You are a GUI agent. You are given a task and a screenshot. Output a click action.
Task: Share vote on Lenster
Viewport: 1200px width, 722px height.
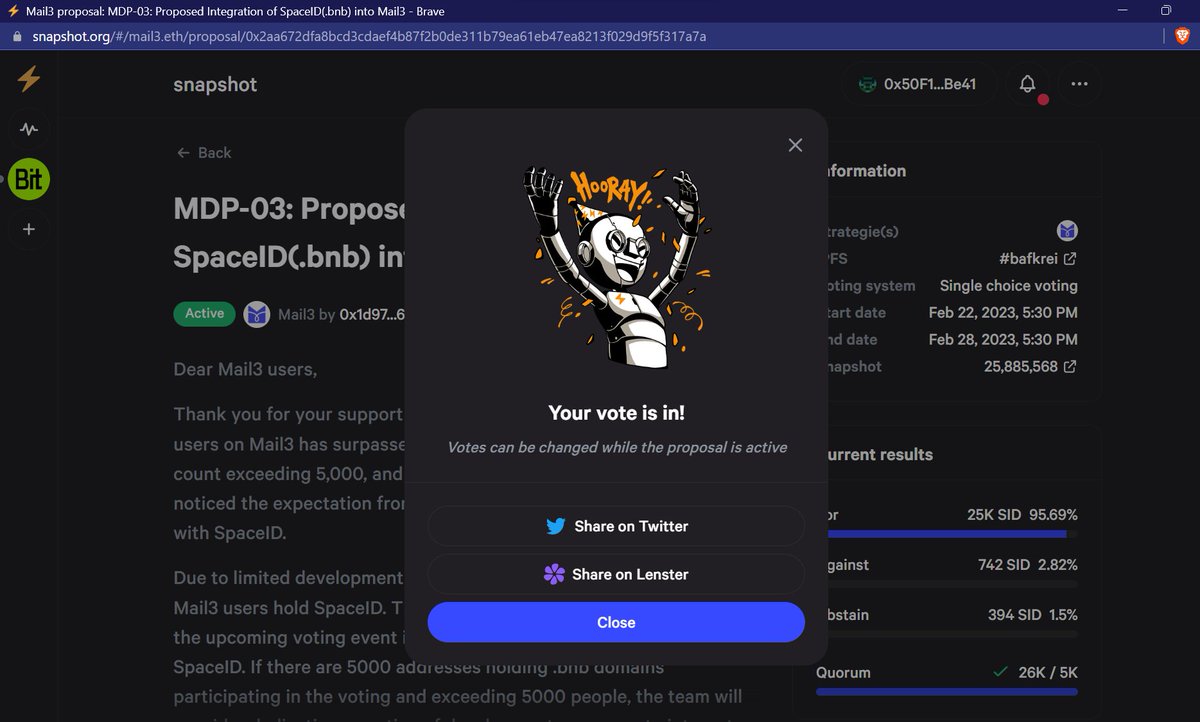[616, 574]
